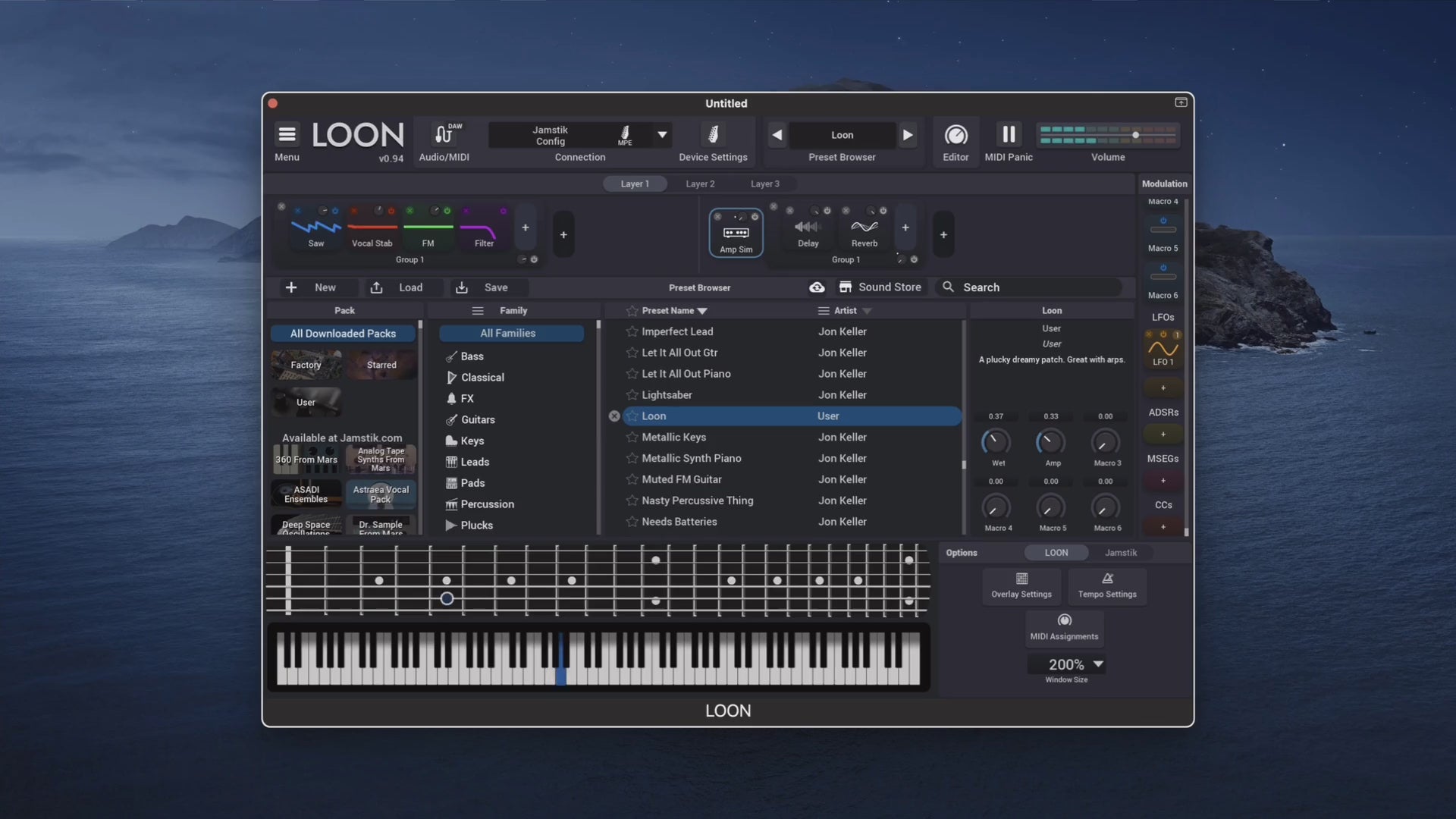
Task: Open Overlay Settings
Action: tap(1021, 585)
